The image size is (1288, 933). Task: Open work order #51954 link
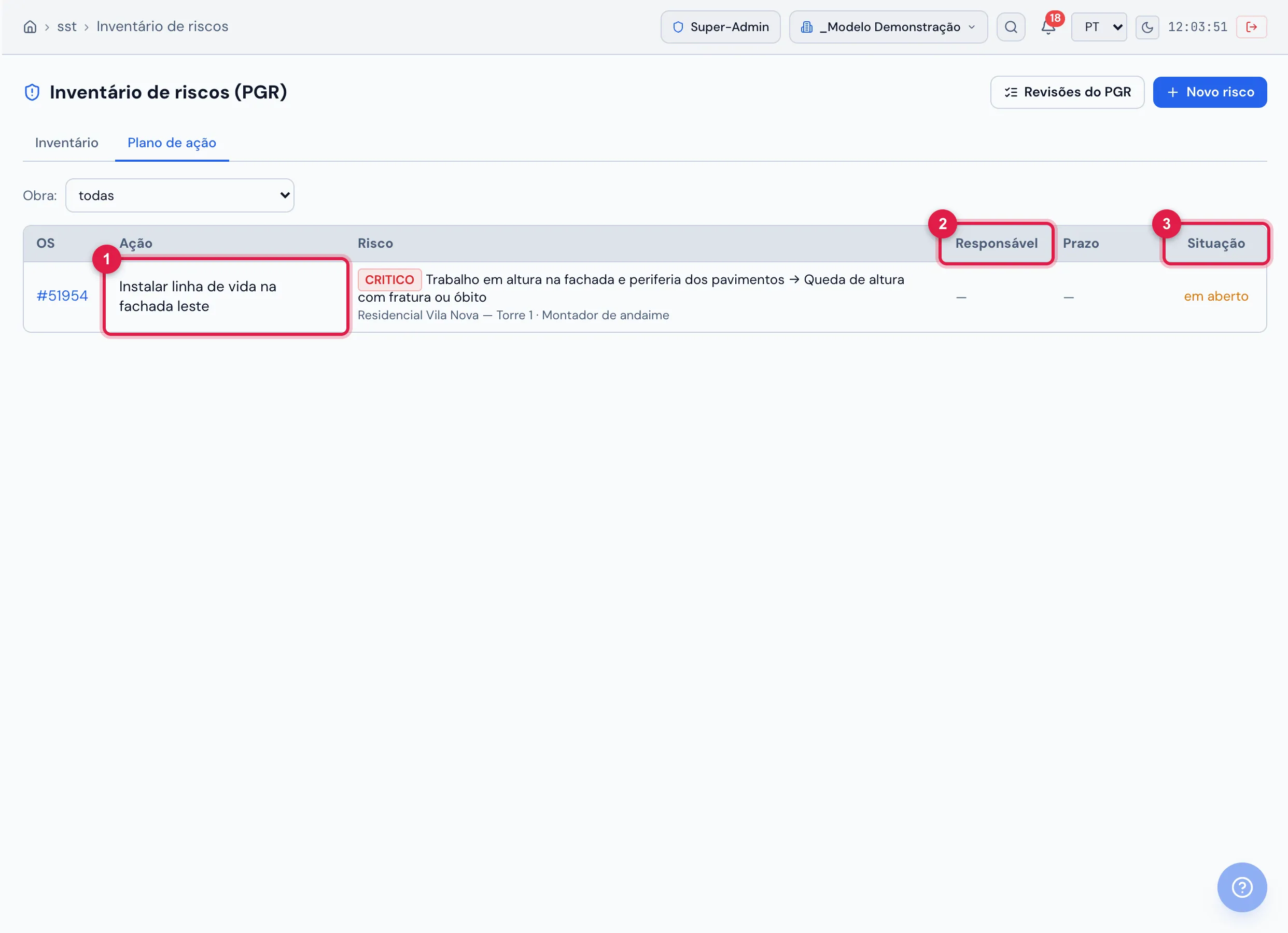(x=62, y=296)
